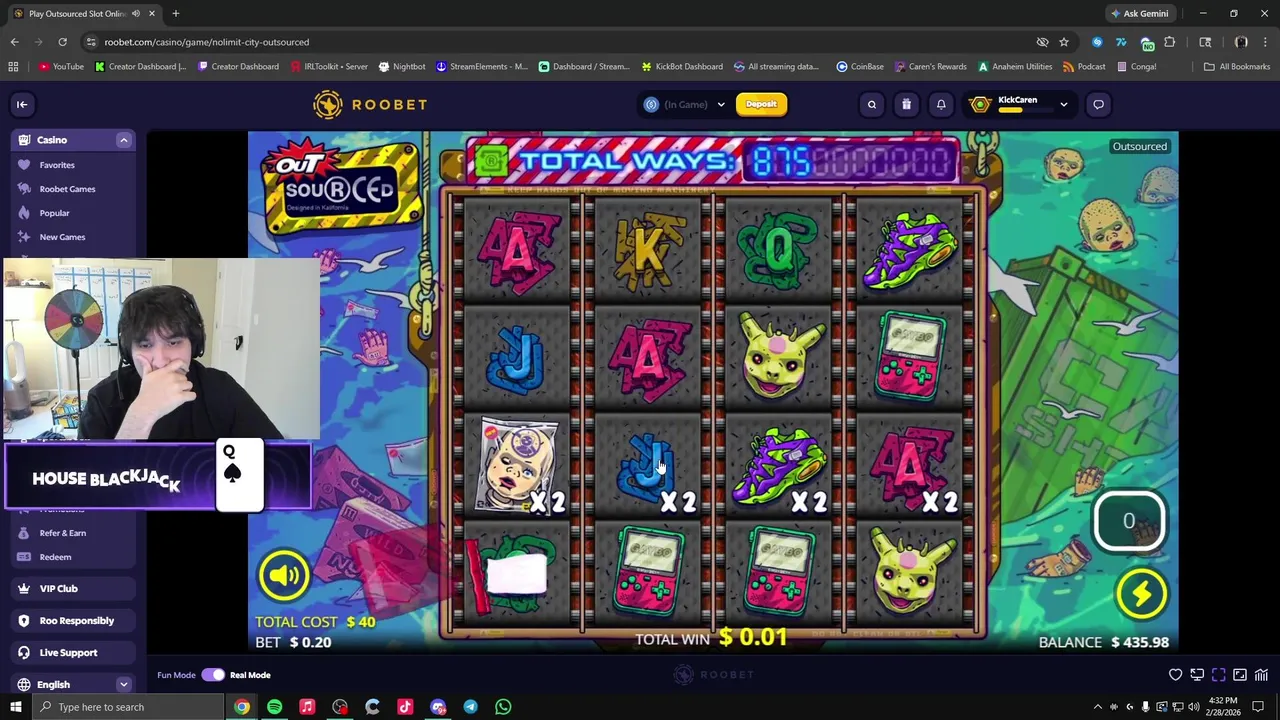The width and height of the screenshot is (1280, 720).
Task: Open Redeem in the sidebar
Action: click(55, 557)
